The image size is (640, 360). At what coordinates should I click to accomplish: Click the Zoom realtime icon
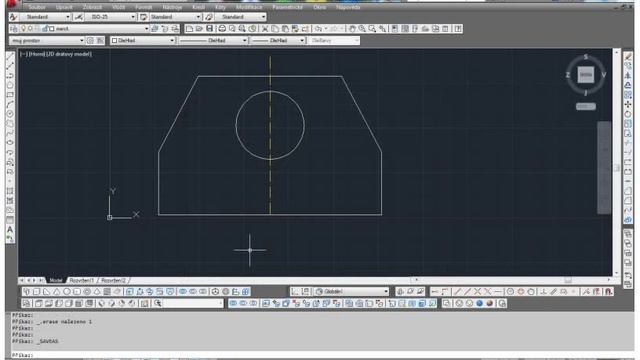(362, 29)
